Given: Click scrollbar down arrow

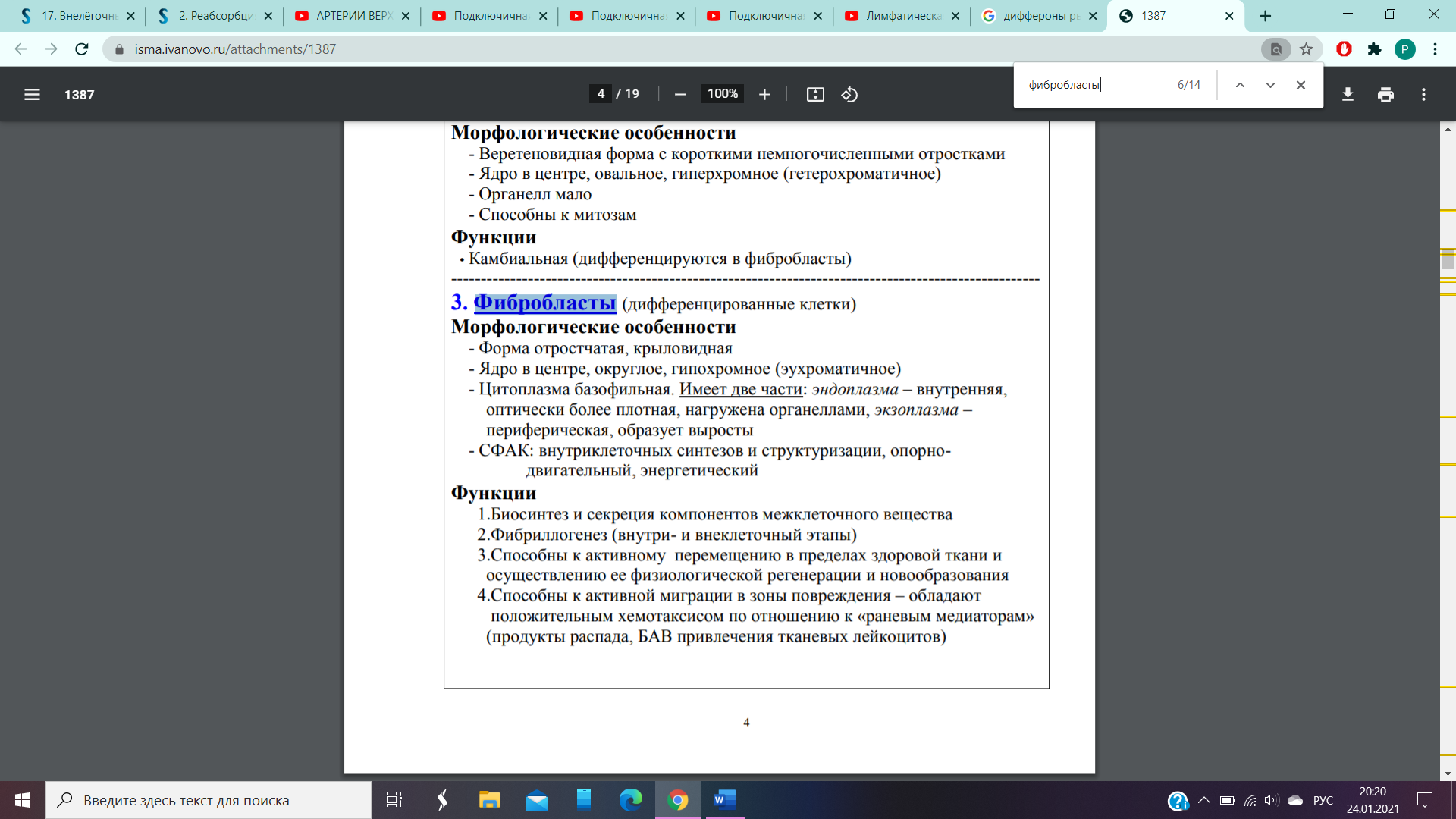Looking at the screenshot, I should pyautogui.click(x=1448, y=773).
